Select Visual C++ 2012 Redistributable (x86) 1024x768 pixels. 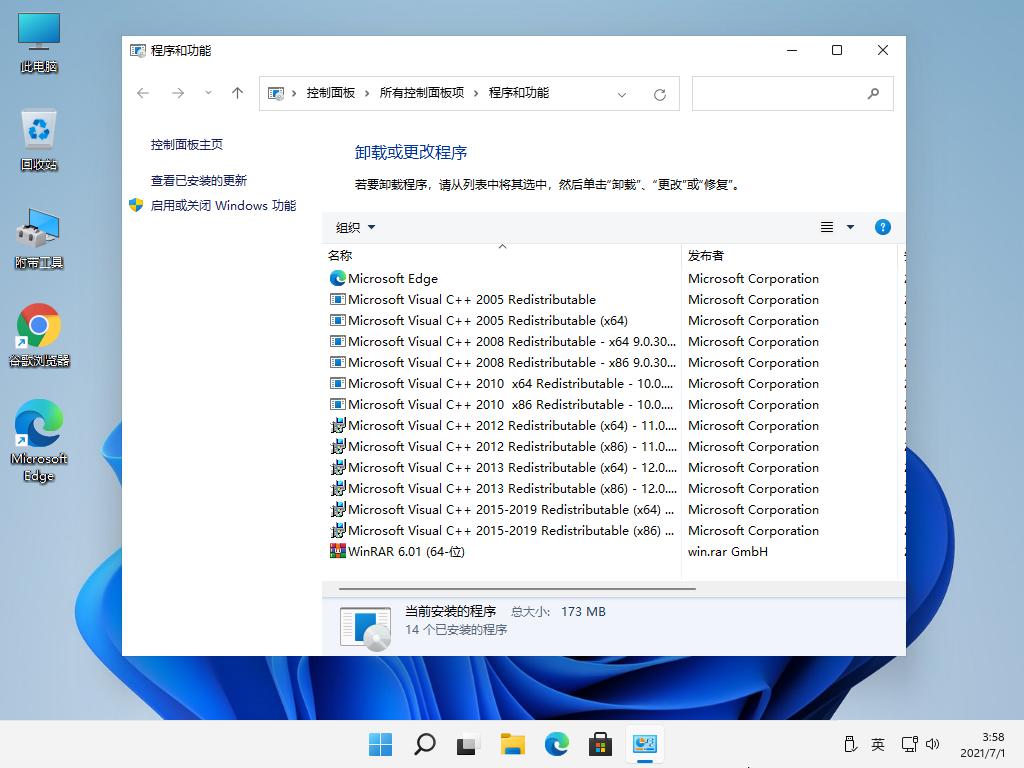502,446
